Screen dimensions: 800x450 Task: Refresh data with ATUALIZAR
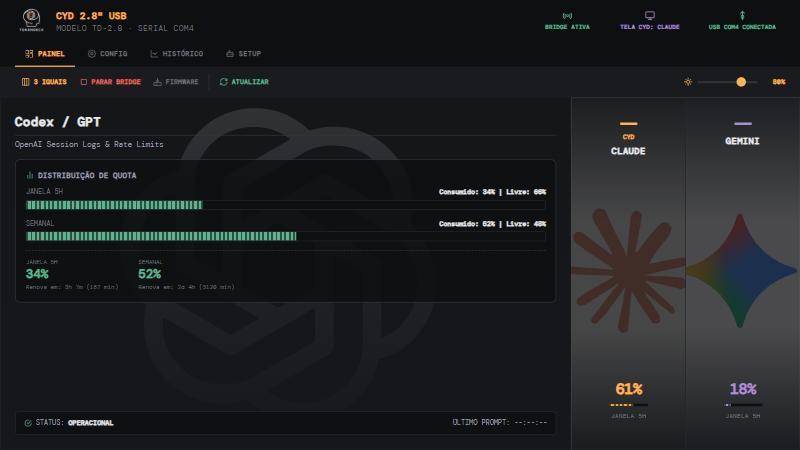tap(244, 82)
